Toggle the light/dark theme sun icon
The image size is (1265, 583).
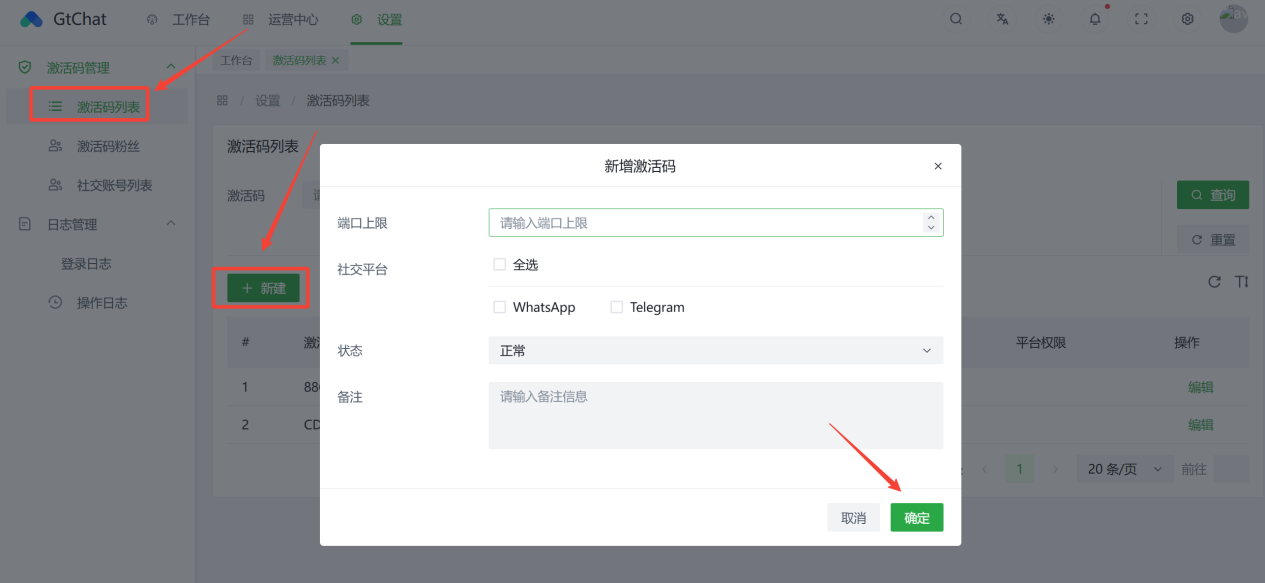(1048, 19)
